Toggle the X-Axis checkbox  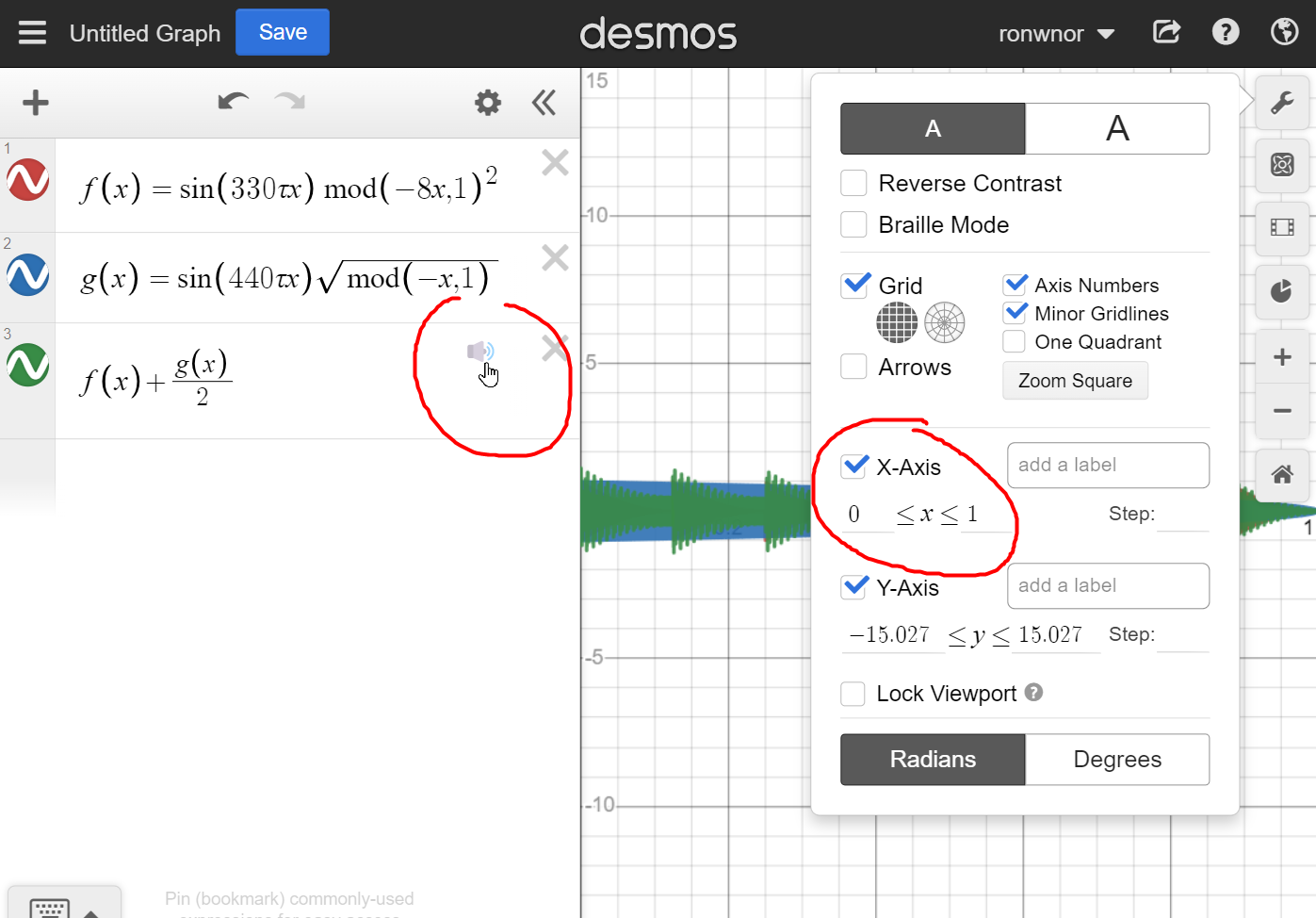[853, 467]
